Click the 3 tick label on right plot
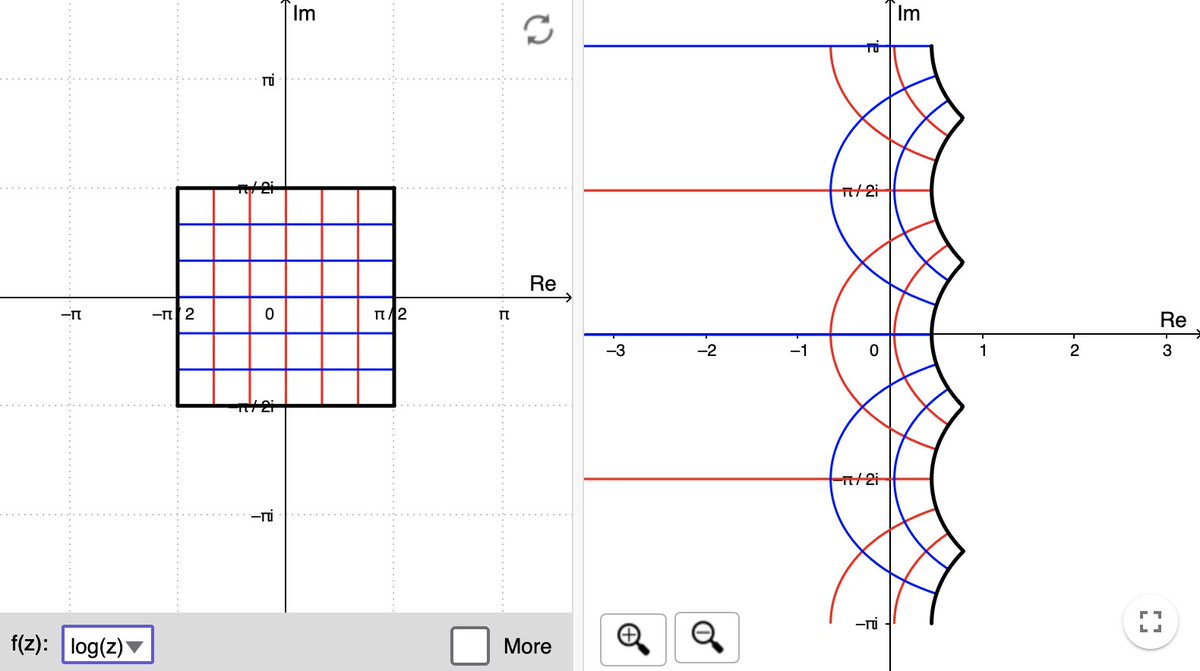Screen dimensions: 1200x671 [x=1166, y=352]
